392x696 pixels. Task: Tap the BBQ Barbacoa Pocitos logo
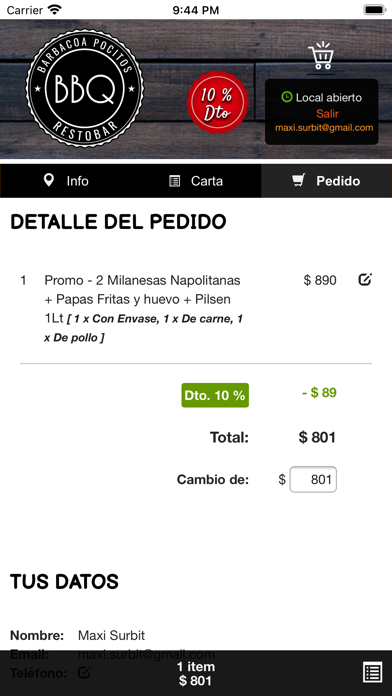coord(85,88)
